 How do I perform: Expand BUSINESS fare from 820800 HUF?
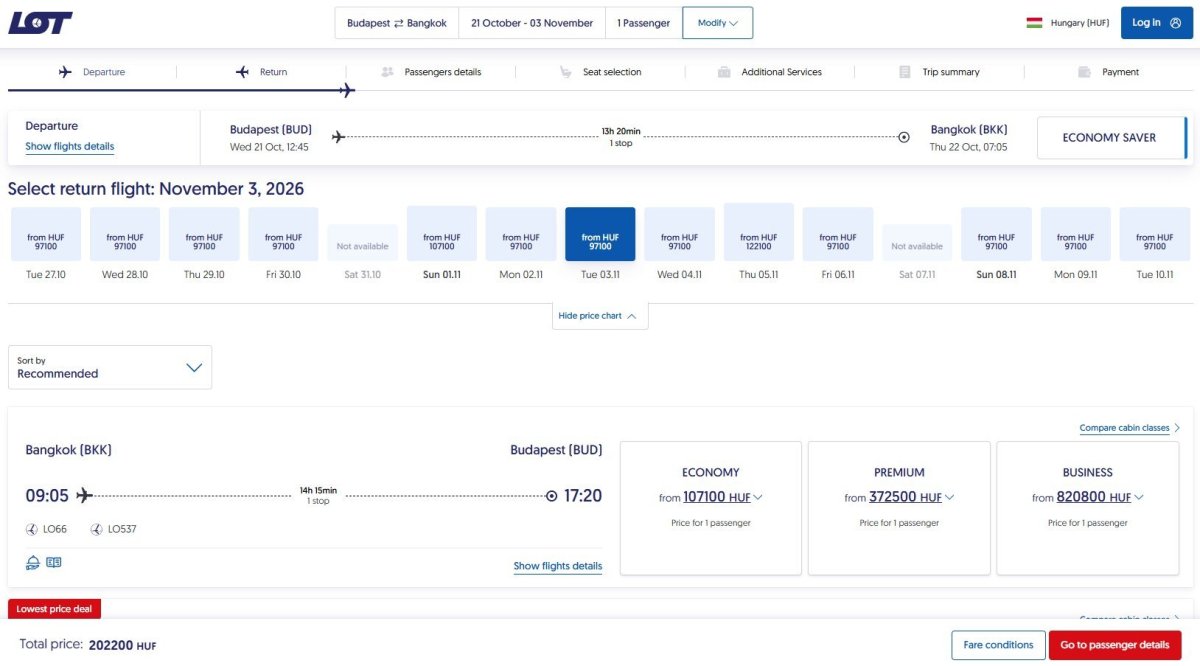pos(1088,498)
